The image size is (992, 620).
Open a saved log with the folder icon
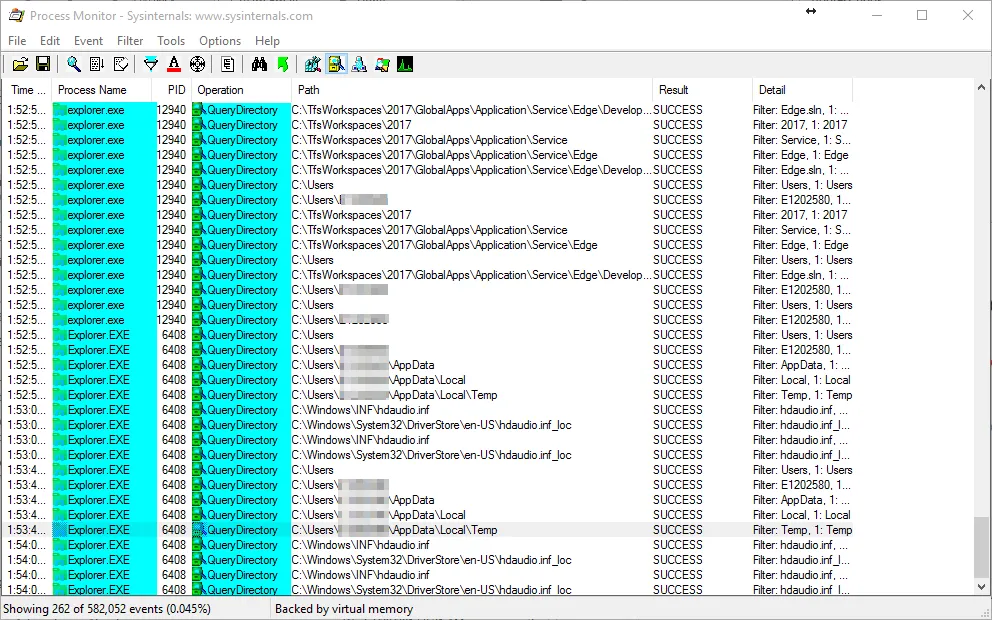coord(20,64)
